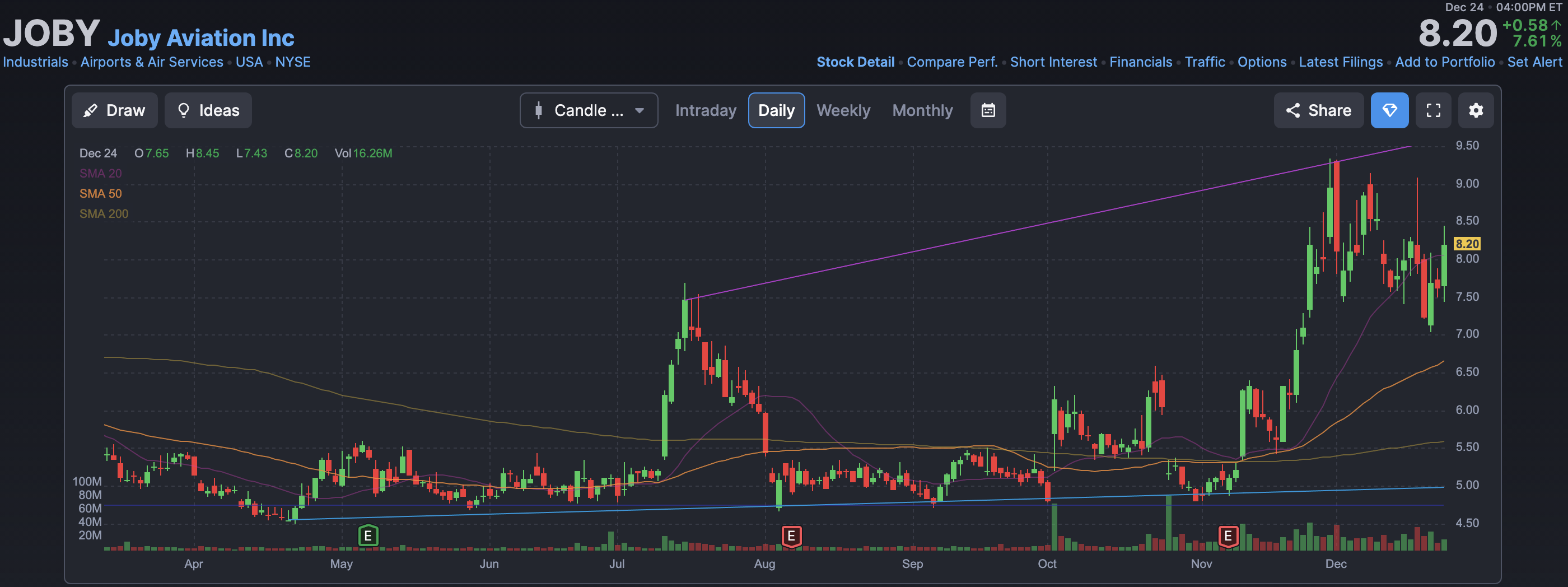Open the Ideas panel
The width and height of the screenshot is (1568, 587).
click(208, 110)
